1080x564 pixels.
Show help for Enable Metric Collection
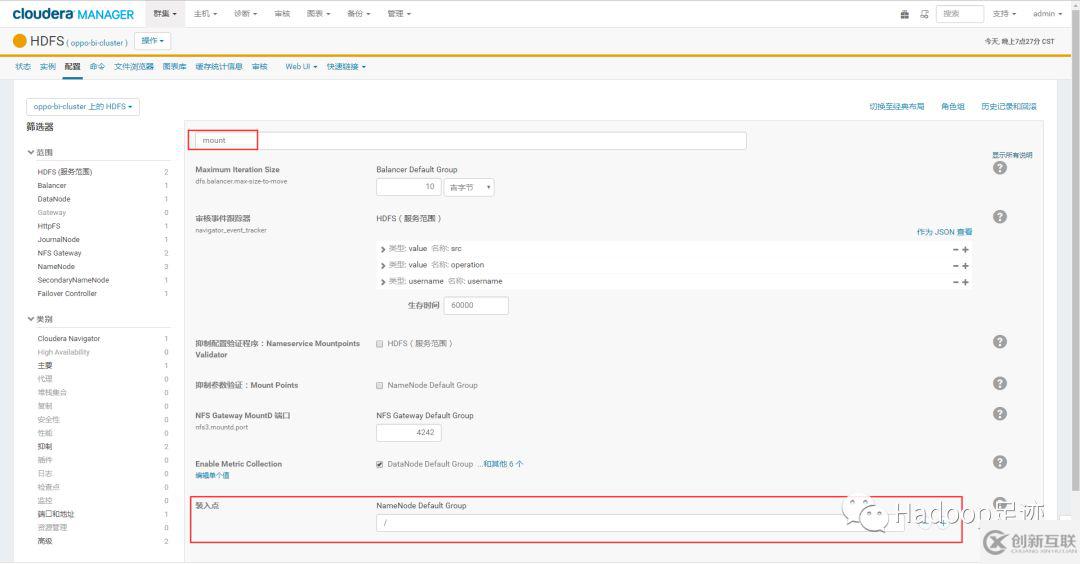click(999, 462)
